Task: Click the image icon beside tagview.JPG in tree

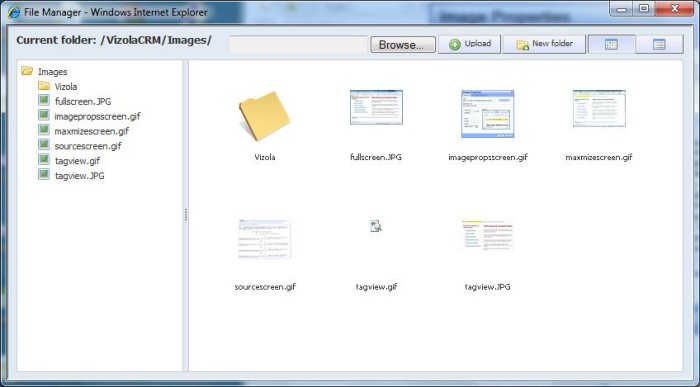Action: (x=44, y=174)
